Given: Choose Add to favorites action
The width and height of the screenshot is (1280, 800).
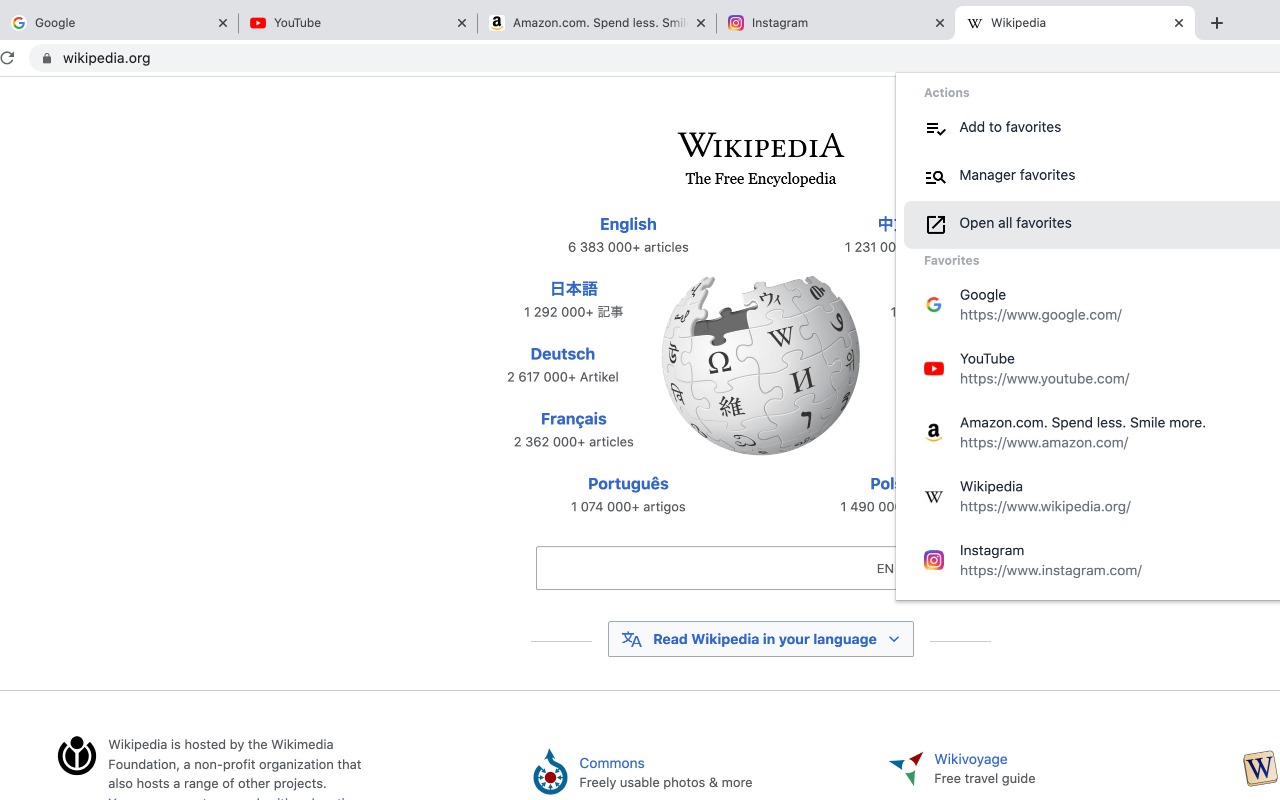Looking at the screenshot, I should click(1092, 128).
